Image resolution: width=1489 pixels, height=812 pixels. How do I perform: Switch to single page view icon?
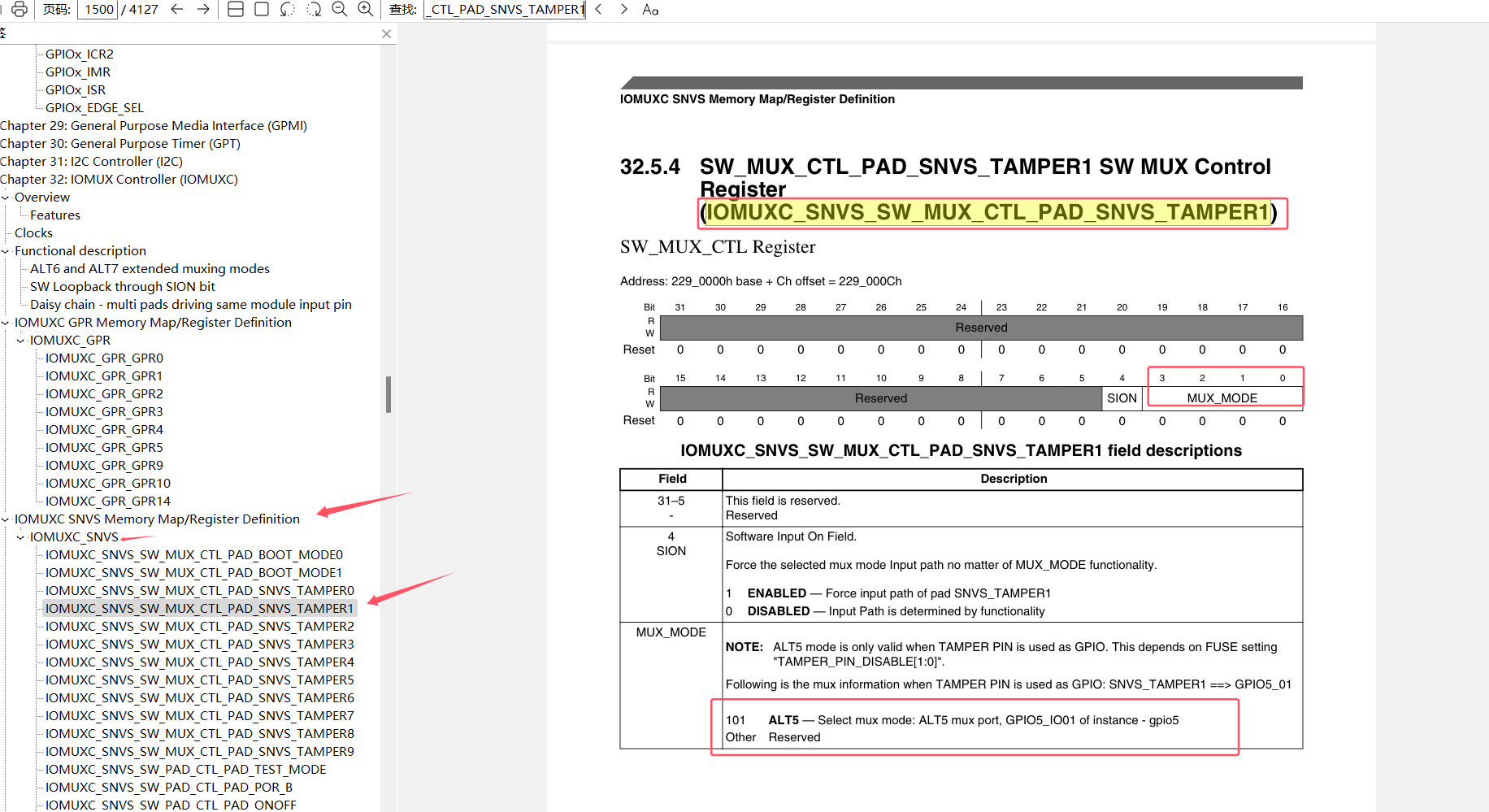pyautogui.click(x=262, y=9)
